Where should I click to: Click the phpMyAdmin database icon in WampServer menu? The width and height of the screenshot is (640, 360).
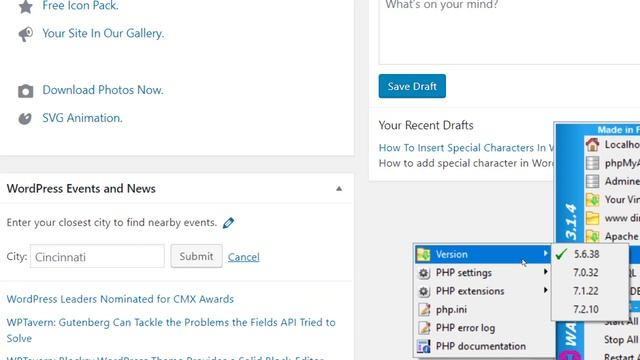click(592, 163)
